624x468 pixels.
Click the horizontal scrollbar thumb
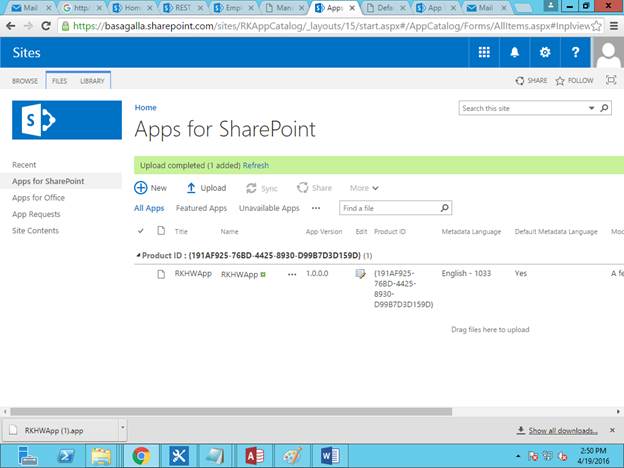231,411
